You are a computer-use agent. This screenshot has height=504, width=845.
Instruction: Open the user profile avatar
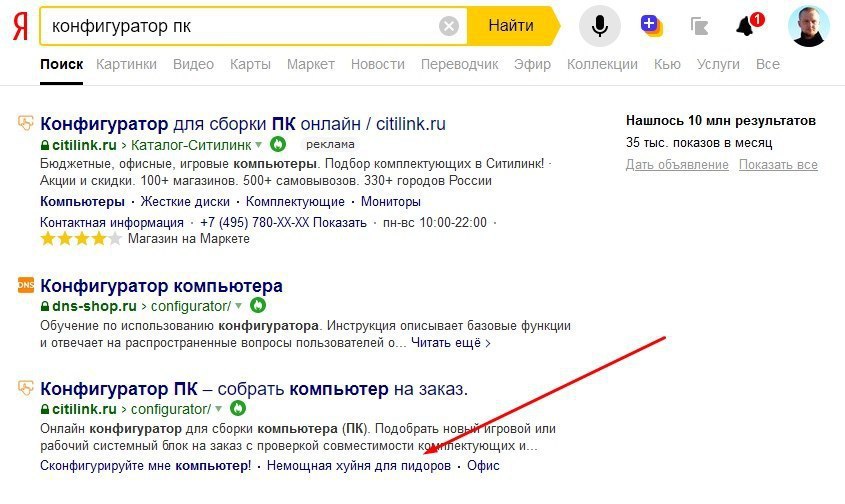point(808,26)
